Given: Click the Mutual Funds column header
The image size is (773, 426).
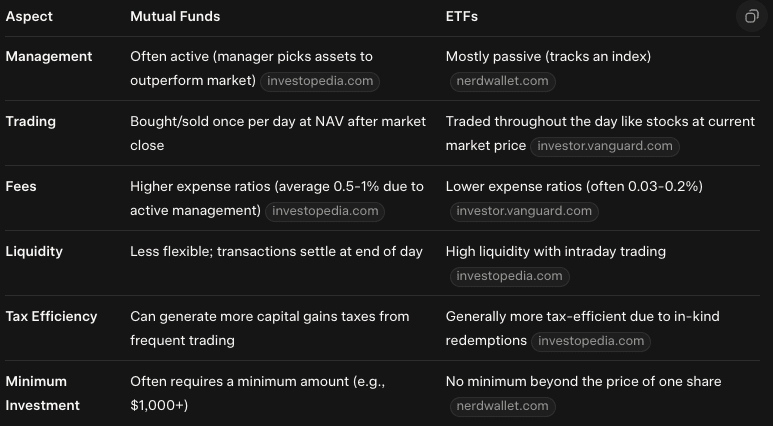Looking at the screenshot, I should pos(175,17).
